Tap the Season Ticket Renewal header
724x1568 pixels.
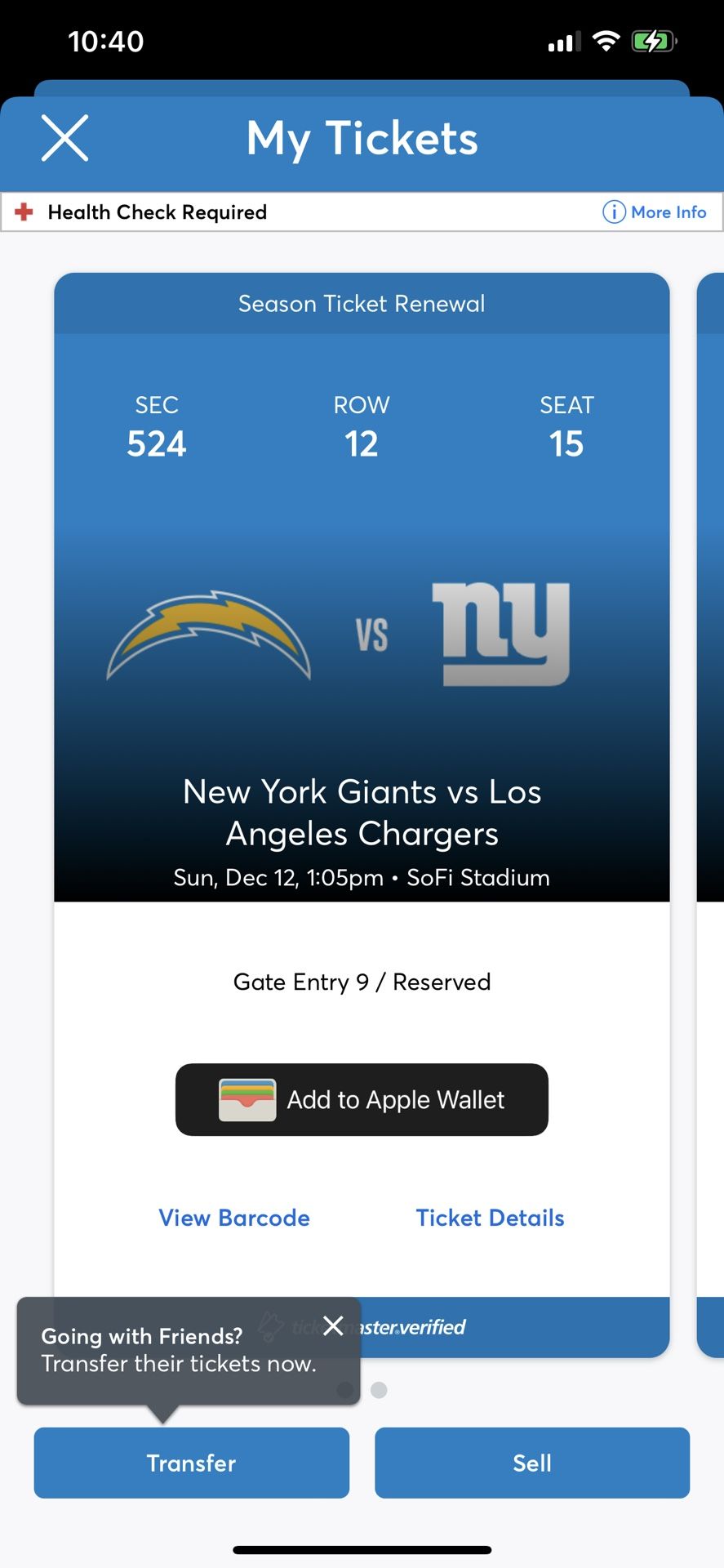tap(362, 304)
